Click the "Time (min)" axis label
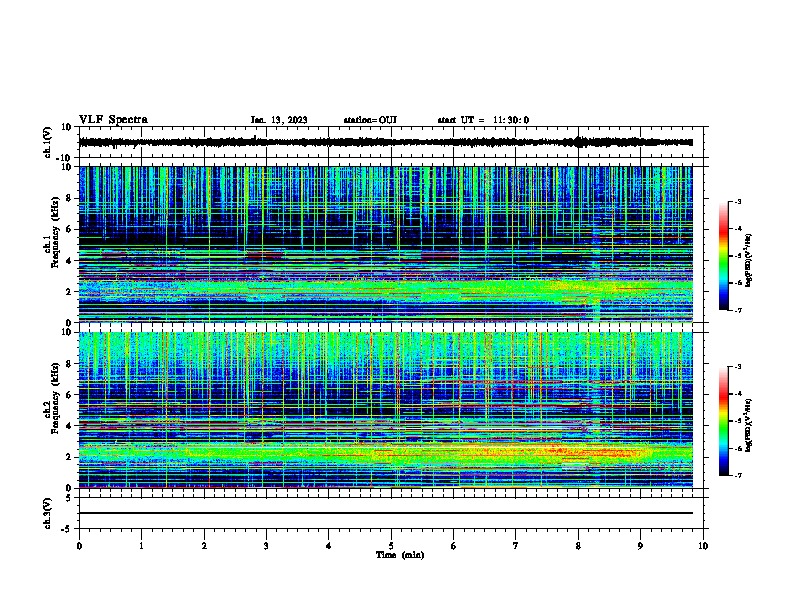The height and width of the screenshot is (612, 792). click(400, 555)
